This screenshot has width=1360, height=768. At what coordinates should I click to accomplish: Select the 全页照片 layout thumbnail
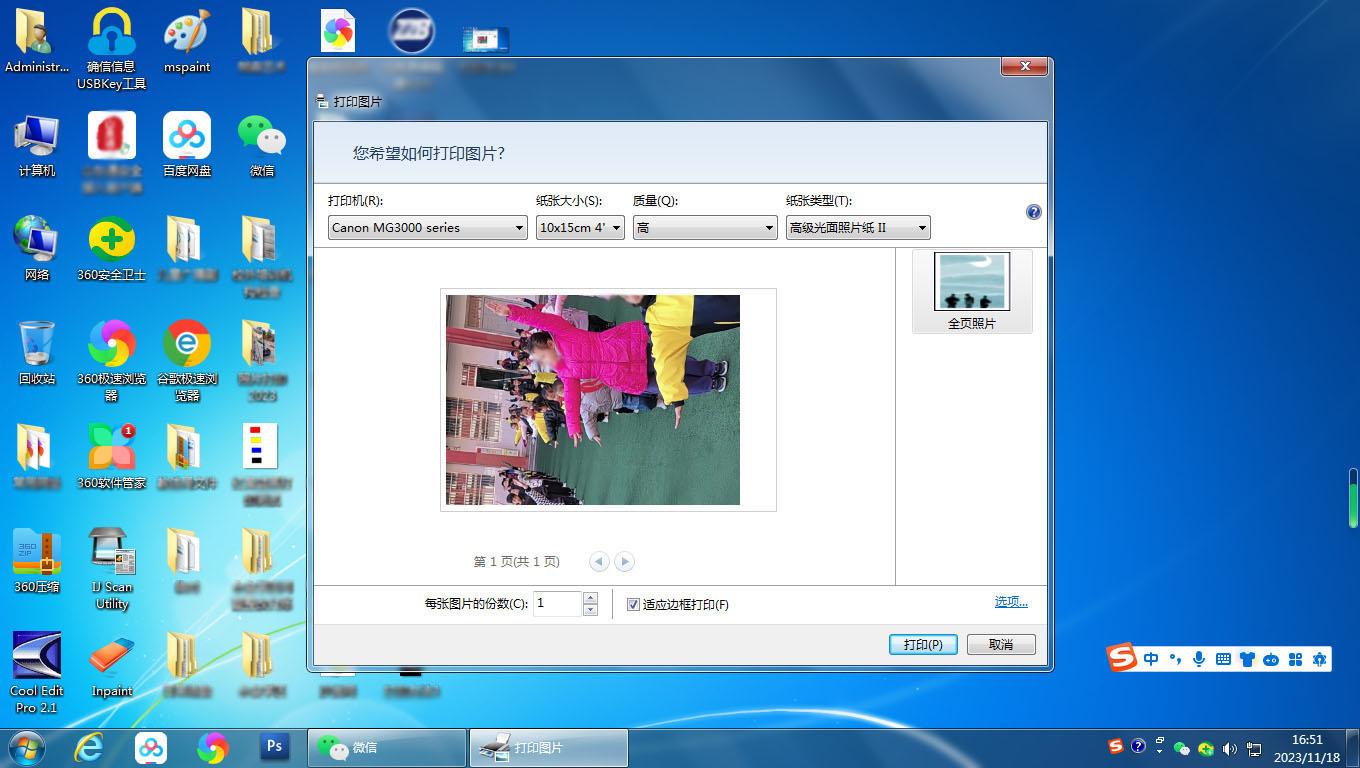[x=971, y=291]
